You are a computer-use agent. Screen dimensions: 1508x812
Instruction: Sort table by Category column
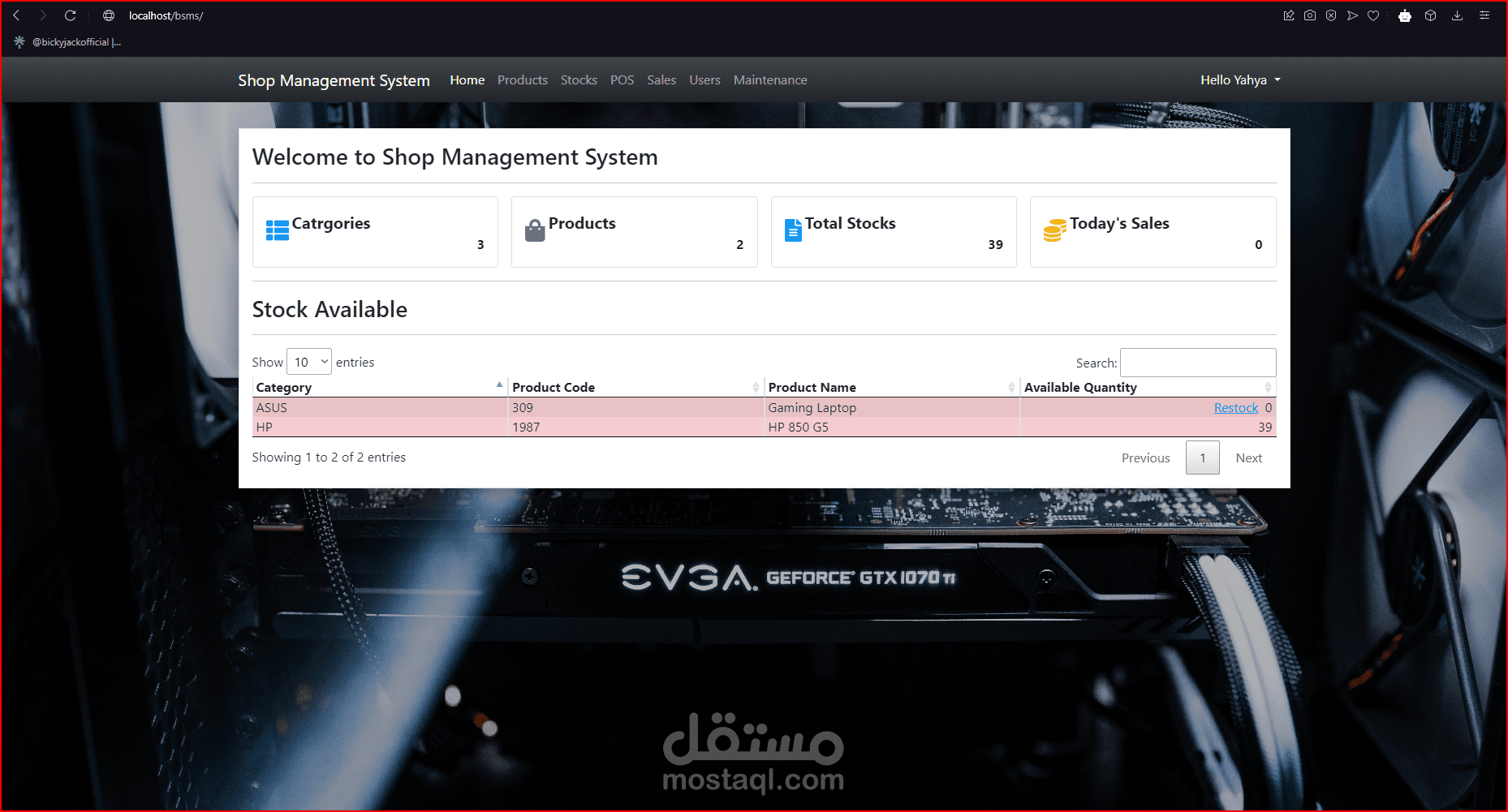click(x=379, y=387)
